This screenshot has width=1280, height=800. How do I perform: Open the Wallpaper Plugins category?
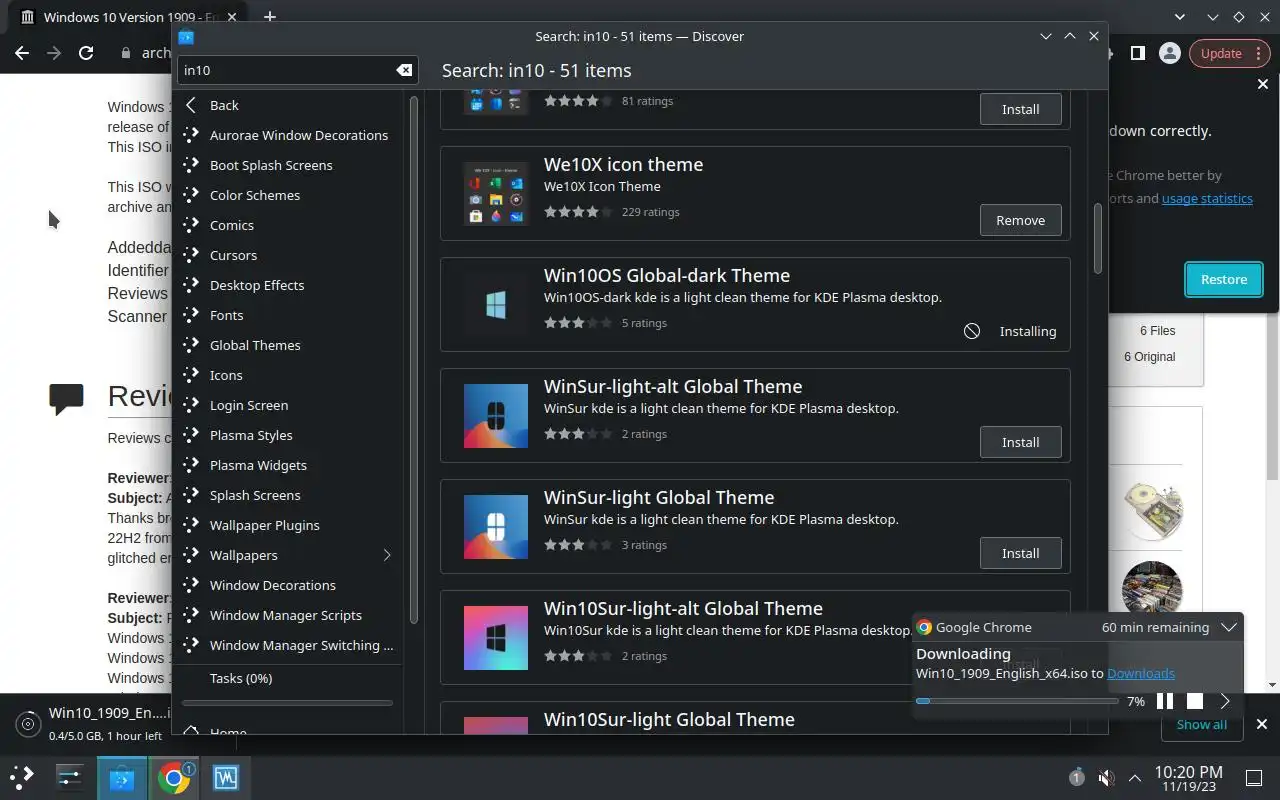(x=288, y=525)
